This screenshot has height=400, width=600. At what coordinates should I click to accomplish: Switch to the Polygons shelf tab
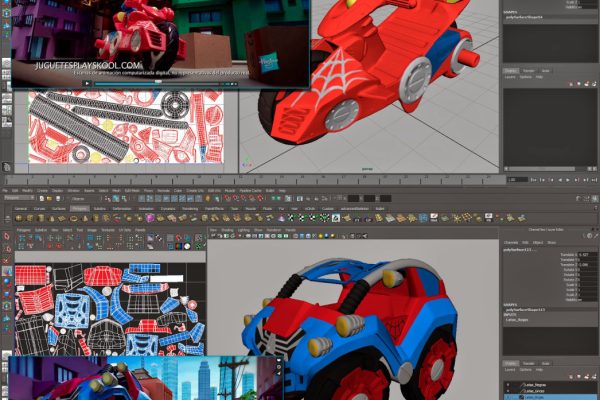80,209
